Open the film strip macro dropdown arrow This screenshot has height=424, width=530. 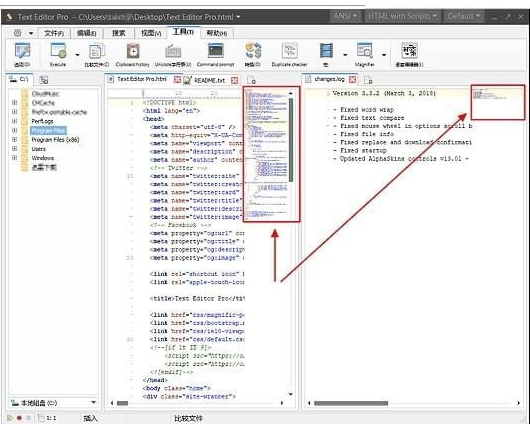click(x=345, y=55)
